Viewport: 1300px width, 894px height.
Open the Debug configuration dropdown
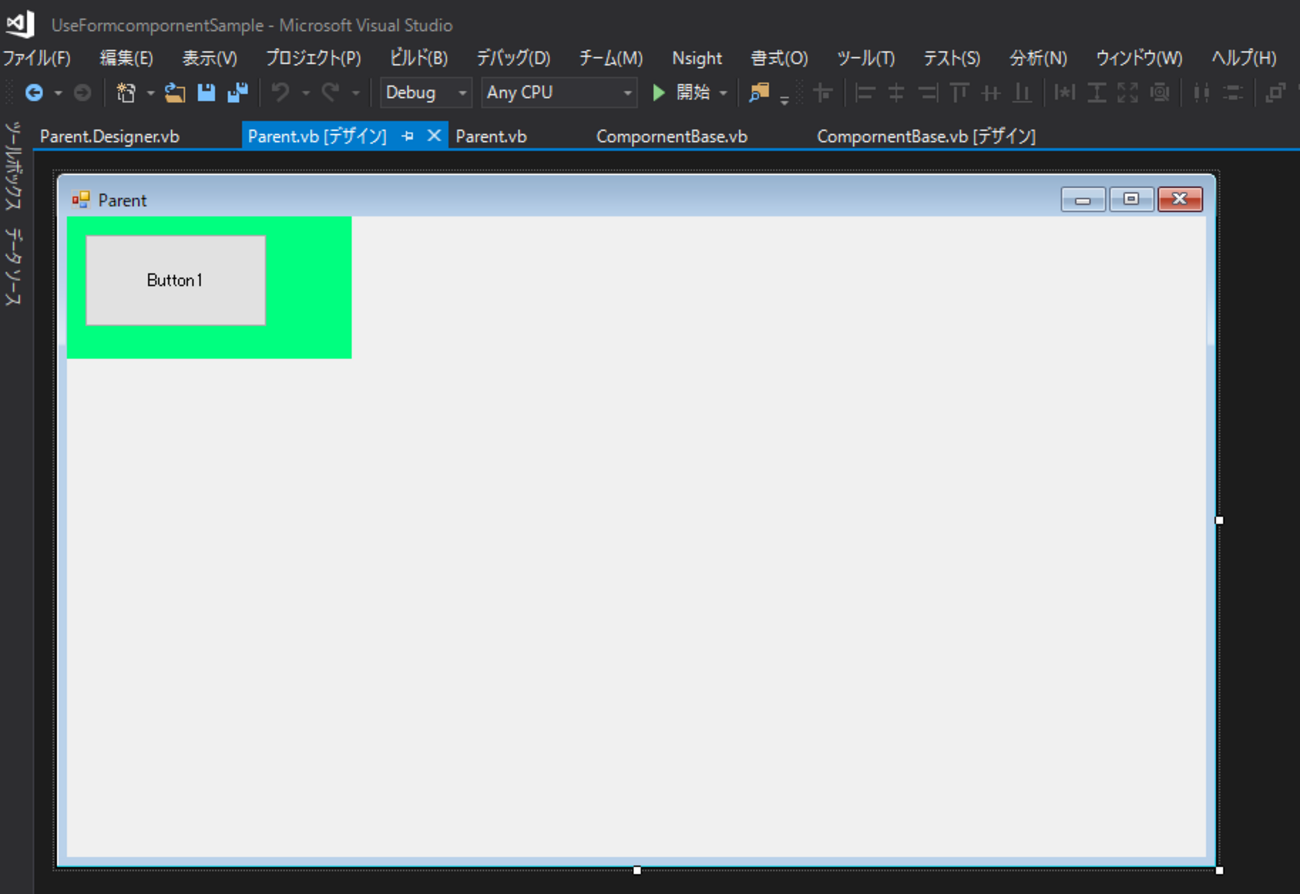click(x=463, y=92)
